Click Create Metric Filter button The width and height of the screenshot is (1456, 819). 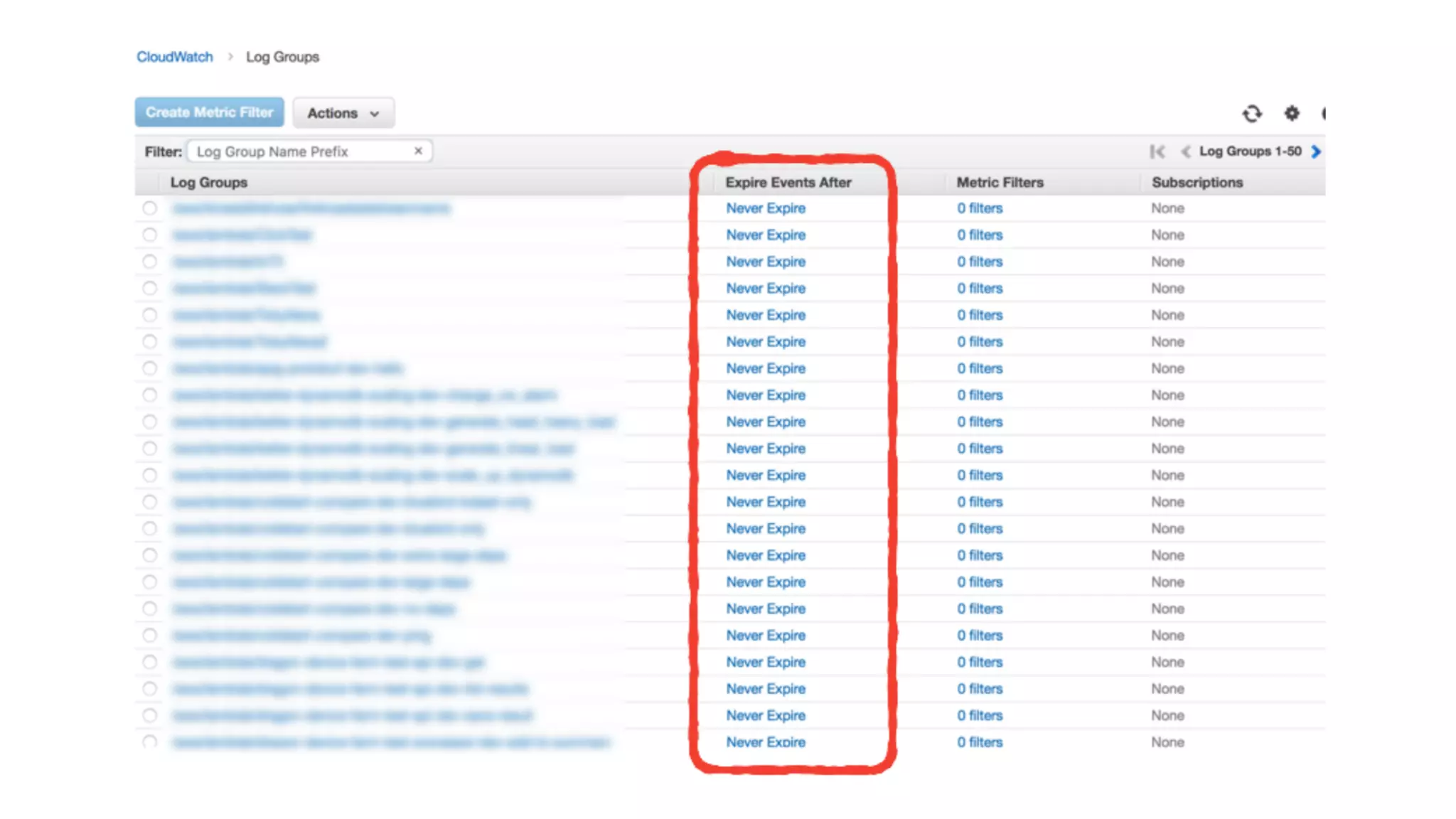(x=209, y=112)
